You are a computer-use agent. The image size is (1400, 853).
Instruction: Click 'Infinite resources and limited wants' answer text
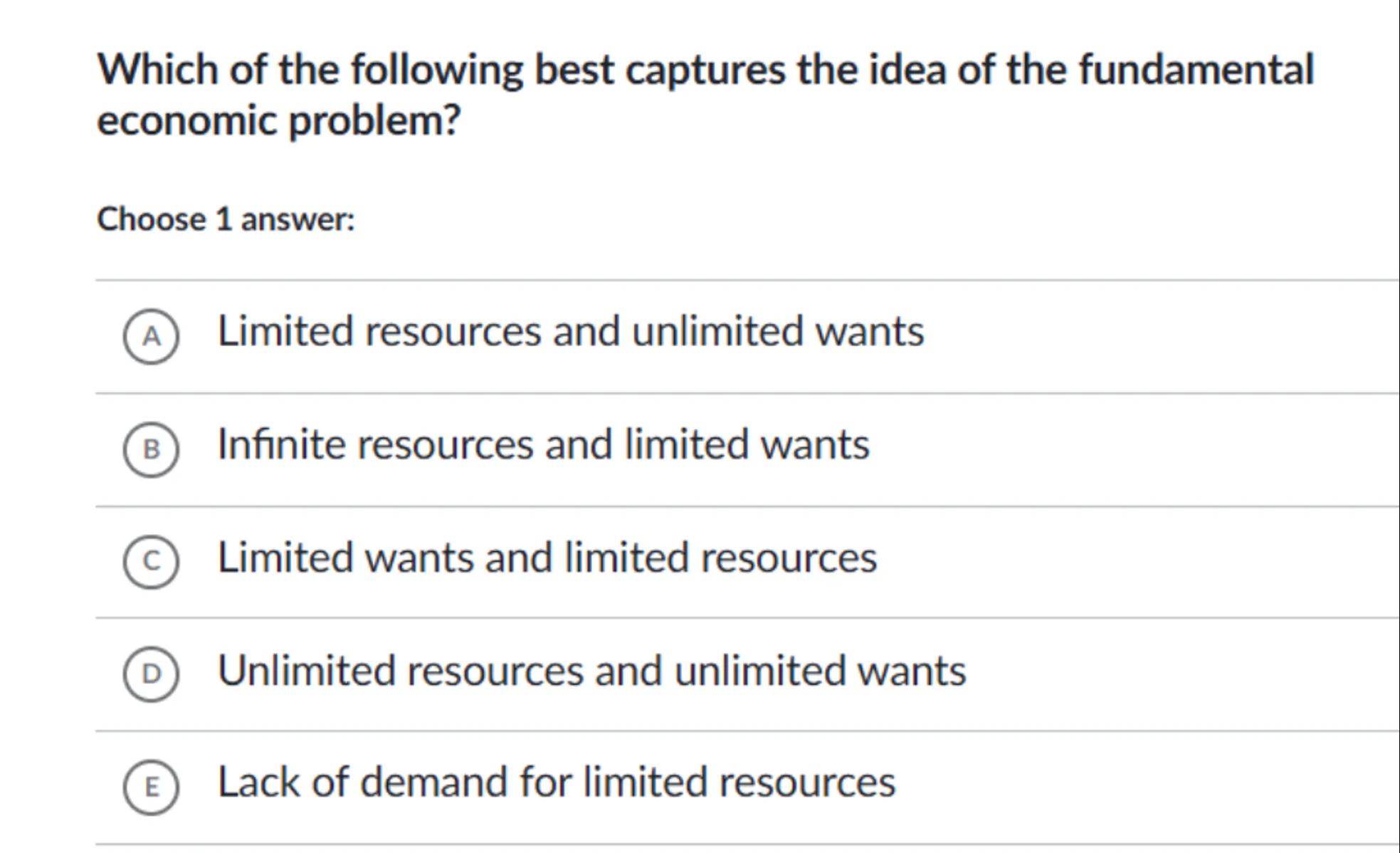point(543,445)
